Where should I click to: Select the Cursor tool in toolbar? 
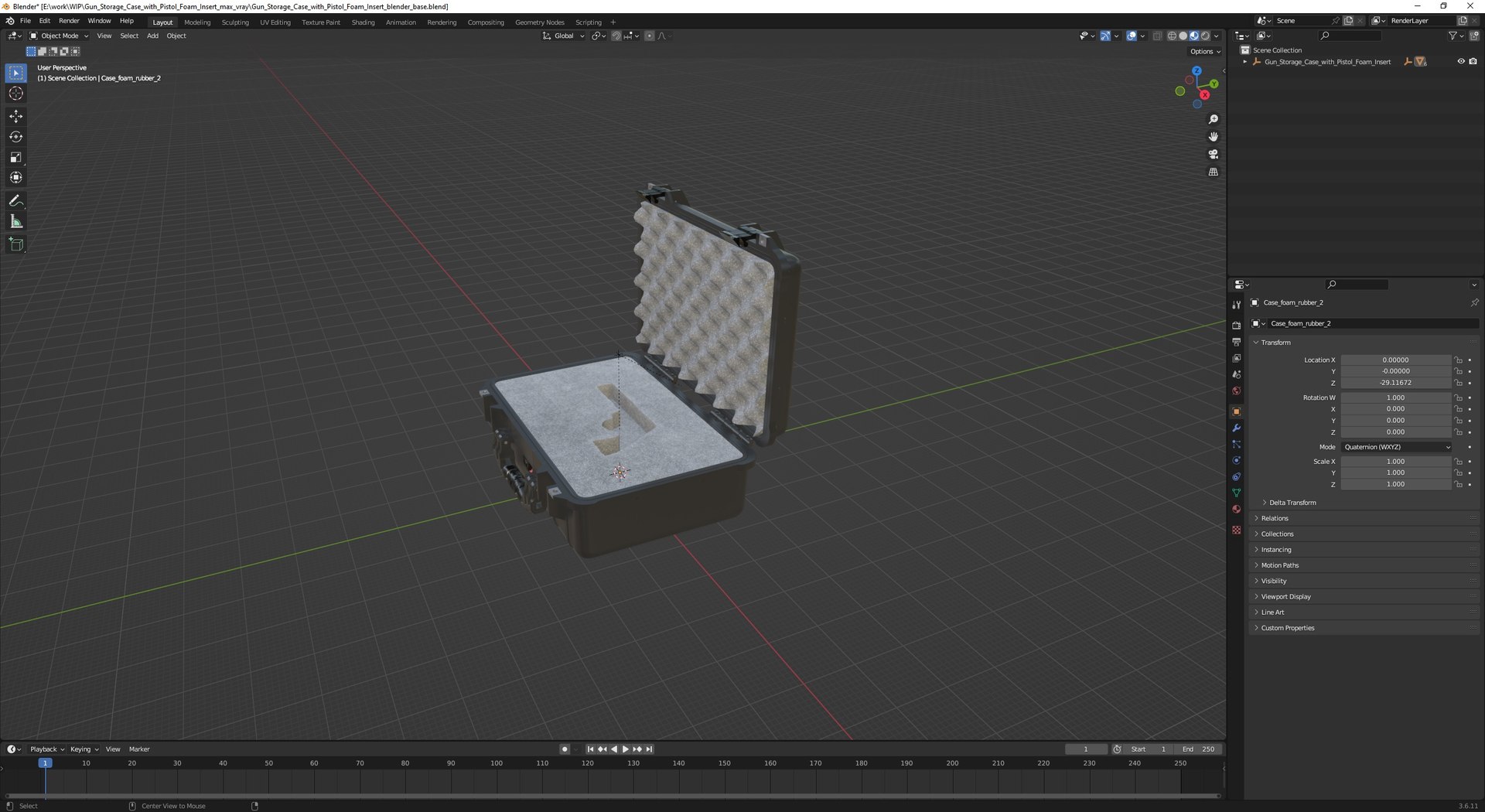tap(16, 94)
